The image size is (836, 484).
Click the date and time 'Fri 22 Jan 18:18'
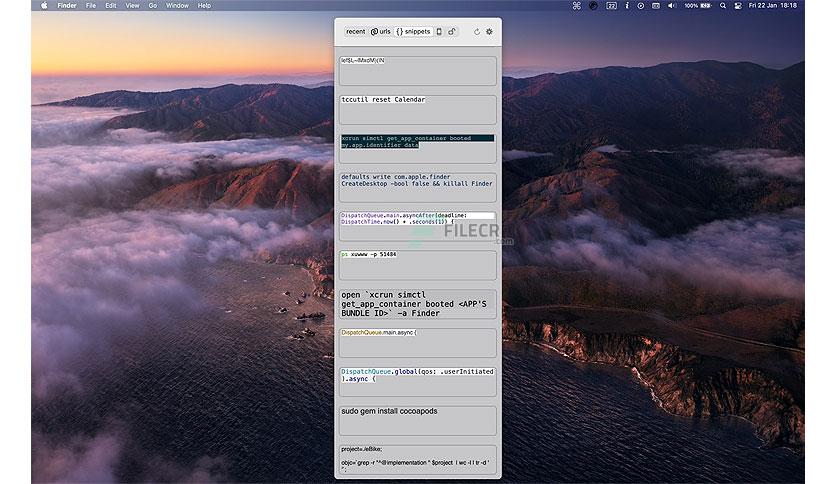tap(773, 5)
